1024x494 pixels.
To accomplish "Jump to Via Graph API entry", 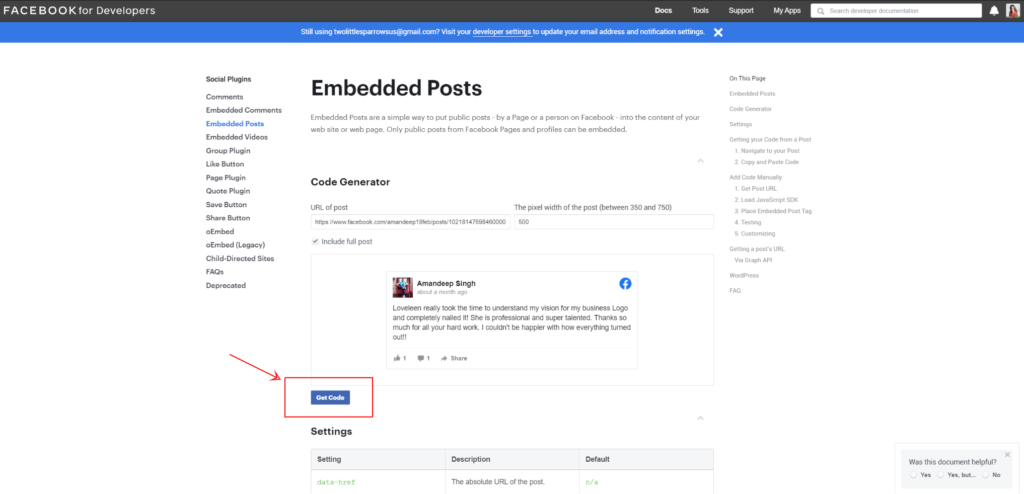I will [753, 260].
